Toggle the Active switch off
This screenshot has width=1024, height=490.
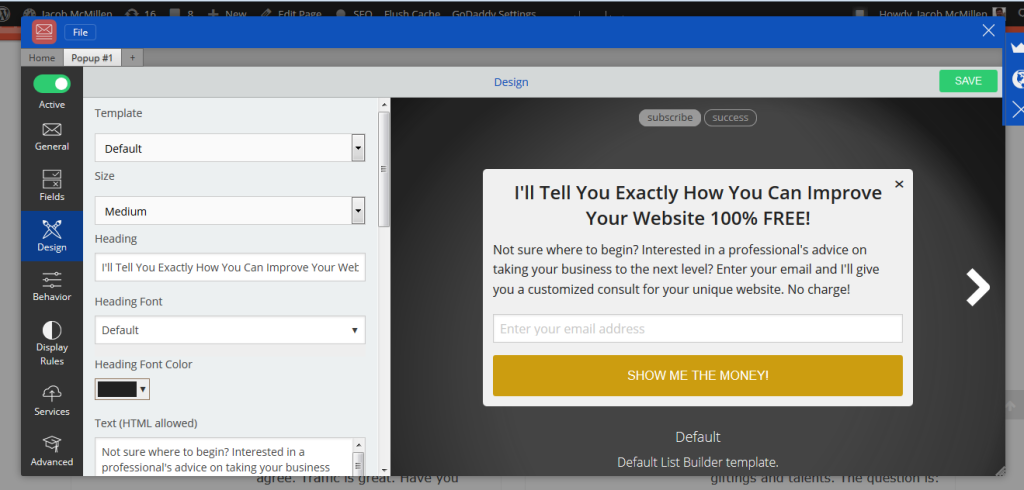[x=52, y=84]
